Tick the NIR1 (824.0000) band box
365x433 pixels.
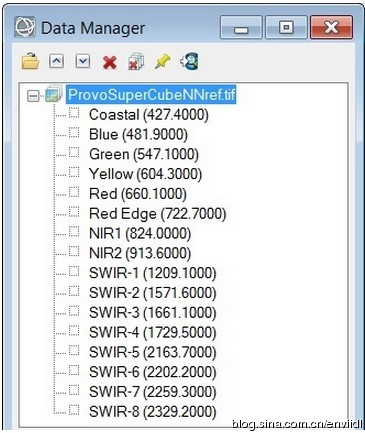[74, 231]
